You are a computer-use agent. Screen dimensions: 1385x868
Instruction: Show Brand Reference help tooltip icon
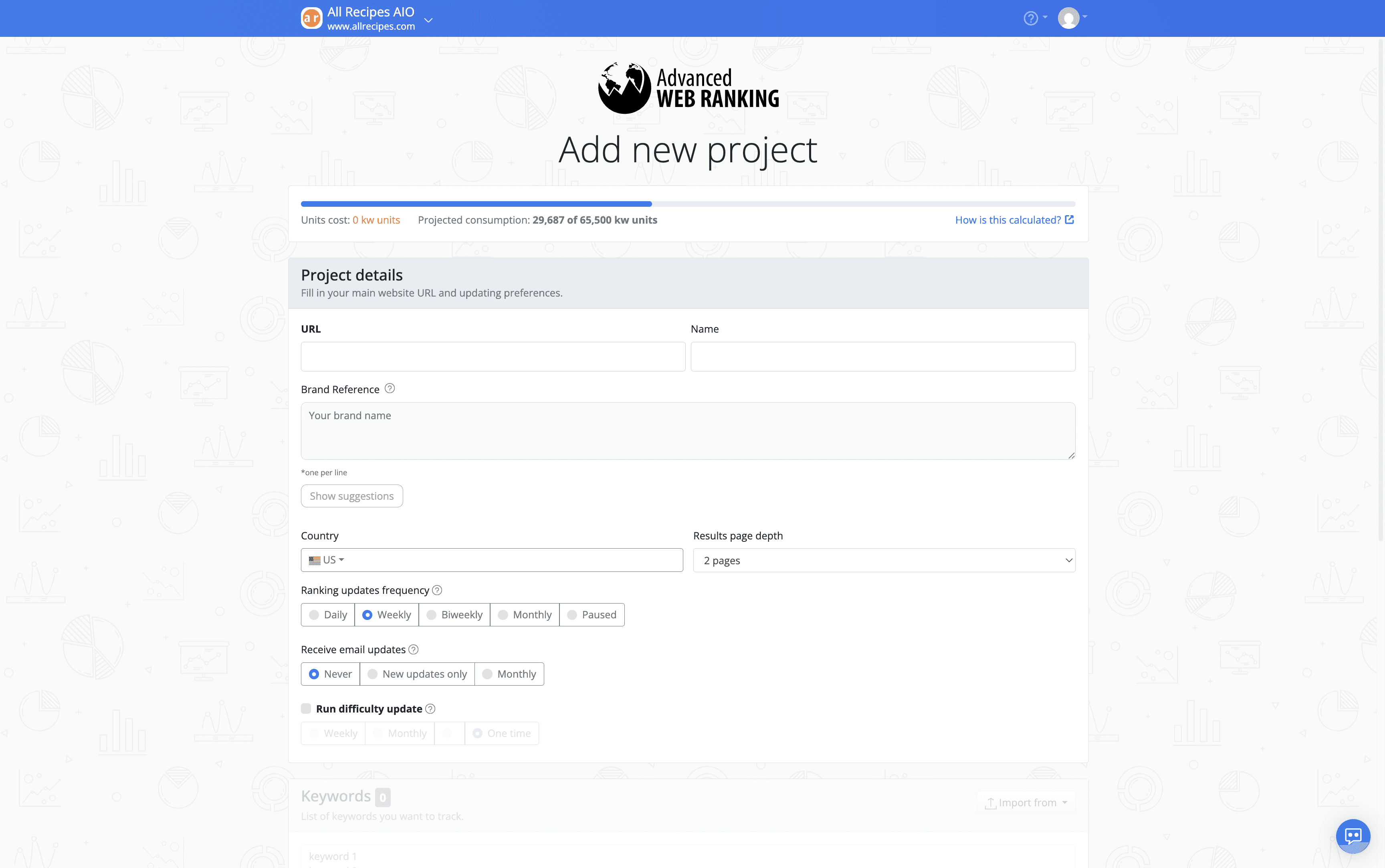[390, 389]
